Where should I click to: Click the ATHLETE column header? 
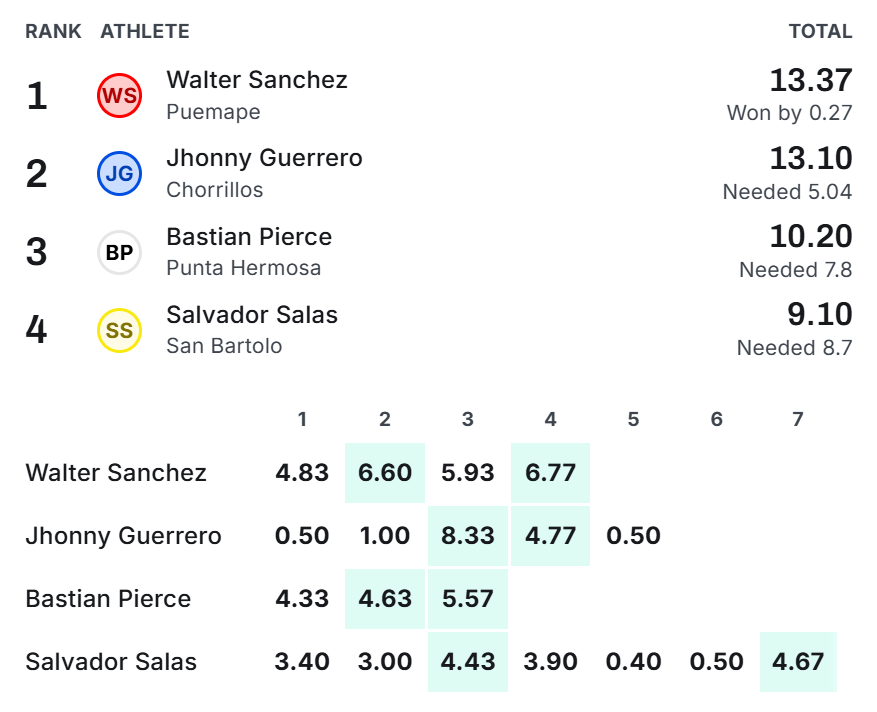tap(145, 31)
